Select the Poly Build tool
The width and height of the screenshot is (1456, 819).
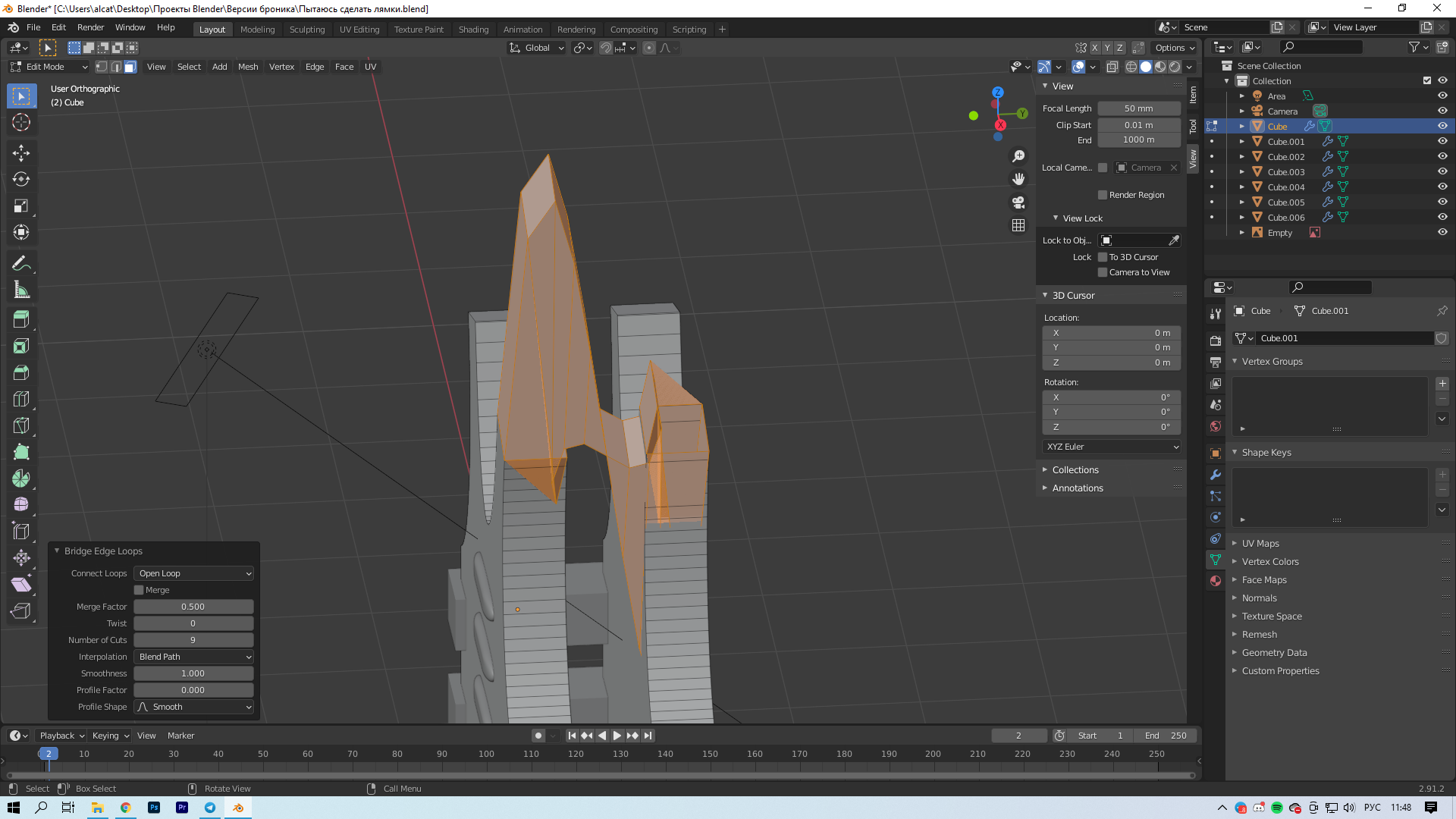tap(21, 452)
